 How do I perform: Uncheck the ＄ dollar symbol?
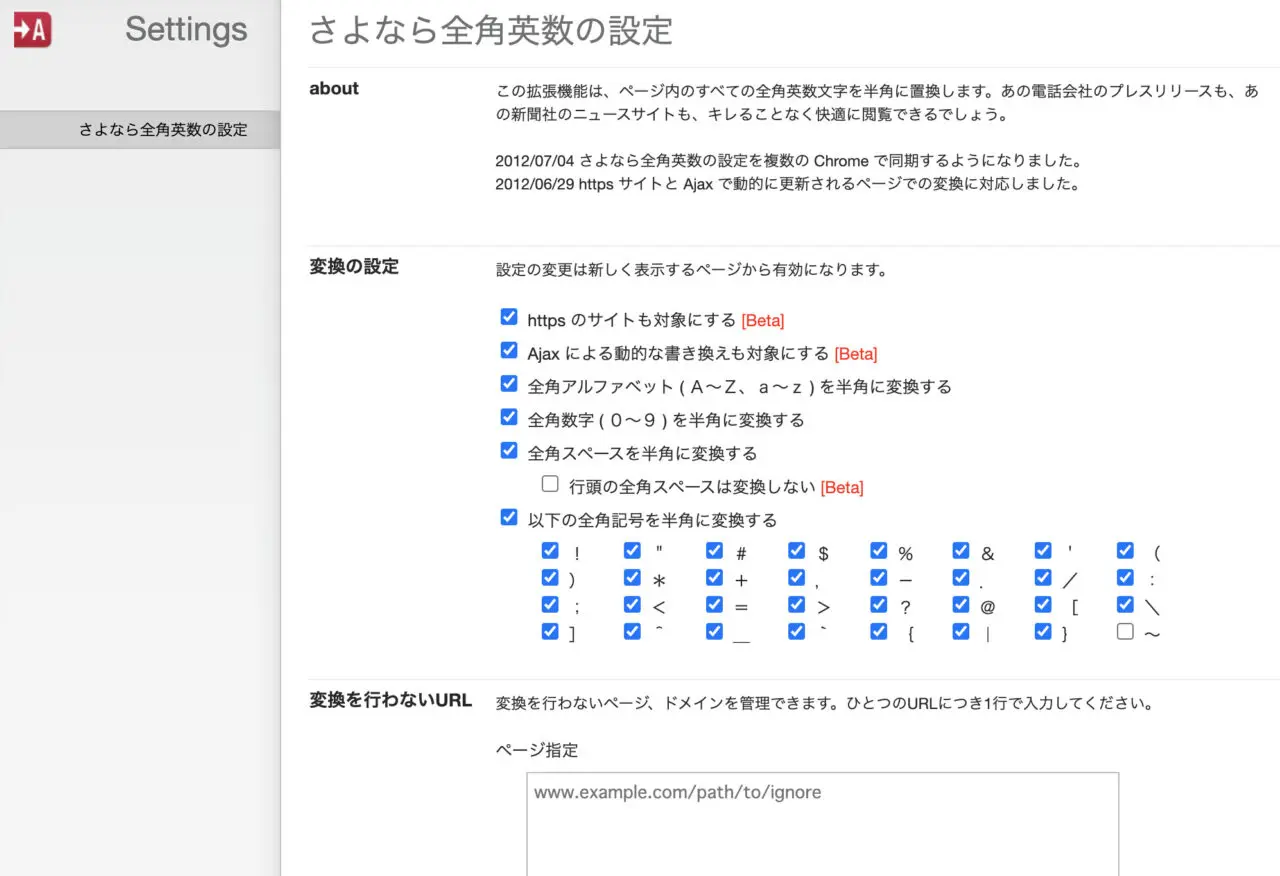pos(796,550)
